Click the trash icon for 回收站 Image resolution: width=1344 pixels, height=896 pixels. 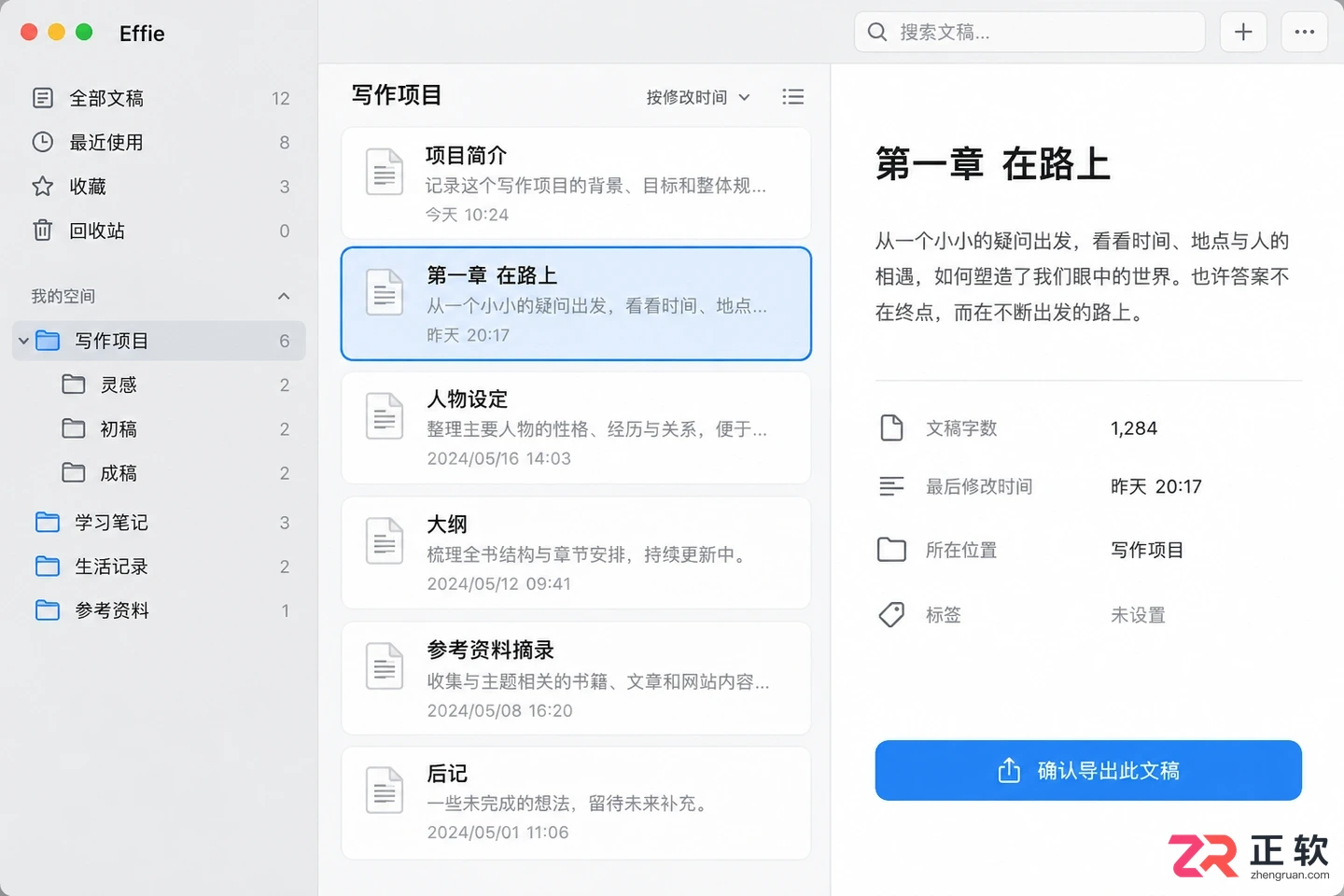(x=43, y=231)
